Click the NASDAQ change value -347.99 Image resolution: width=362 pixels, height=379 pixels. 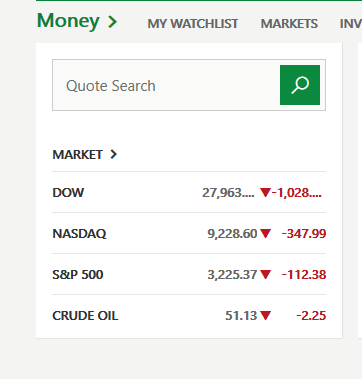click(x=304, y=233)
